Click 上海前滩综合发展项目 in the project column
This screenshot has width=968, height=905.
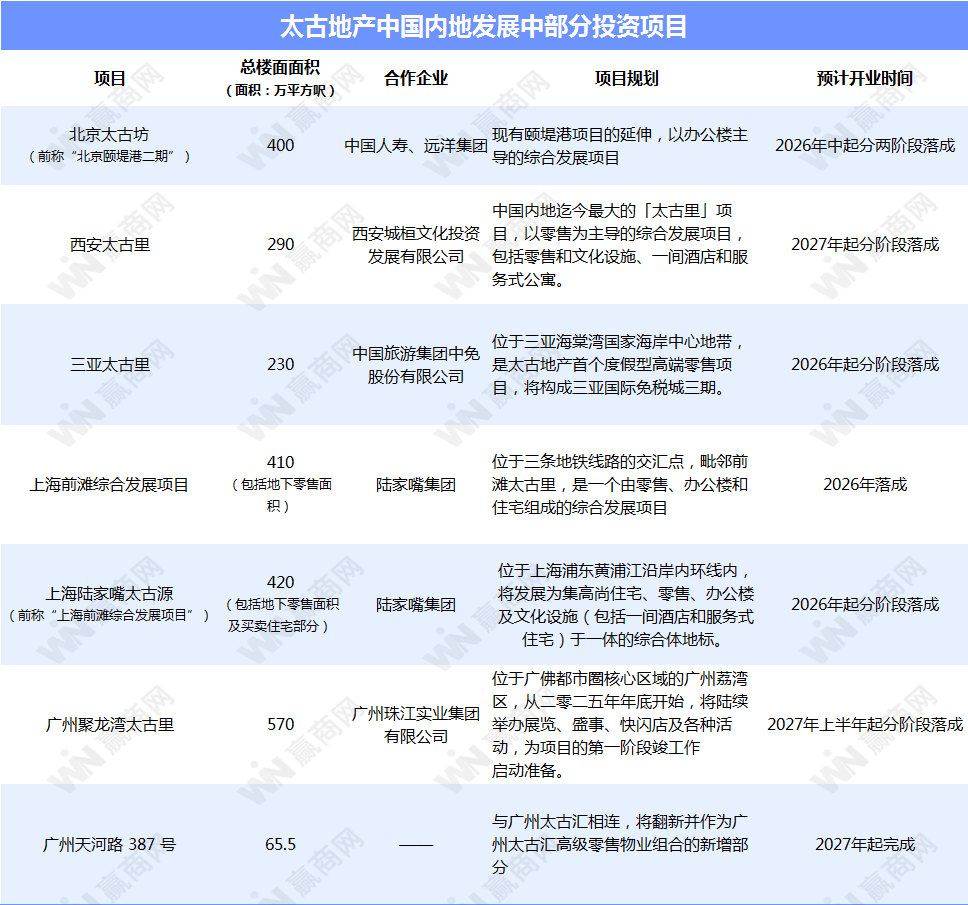111,484
